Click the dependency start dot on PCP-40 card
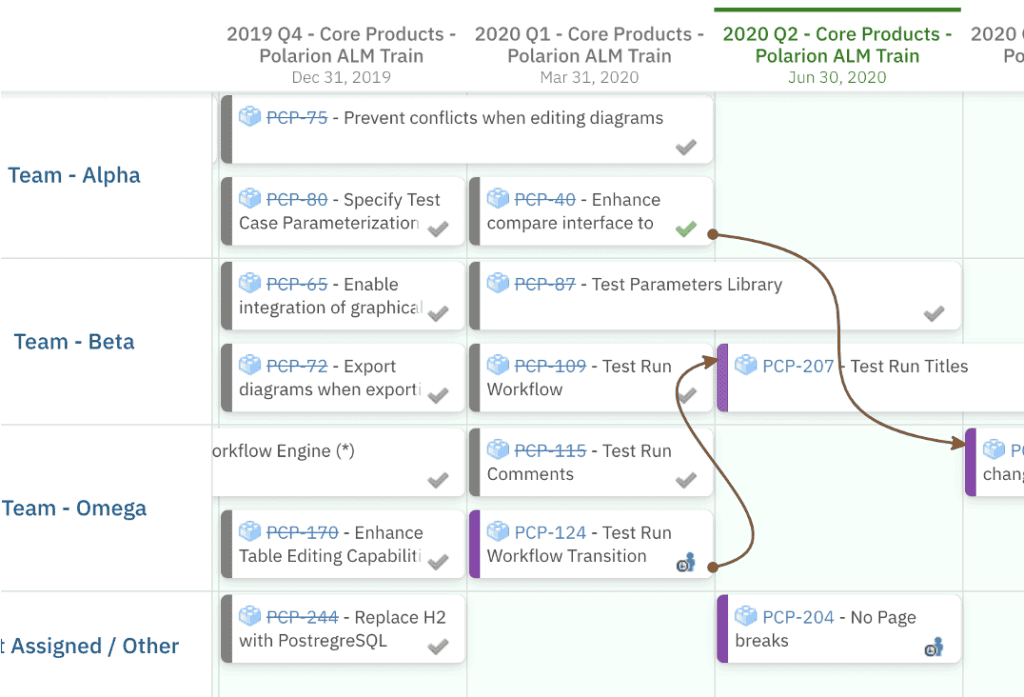 (x=712, y=234)
